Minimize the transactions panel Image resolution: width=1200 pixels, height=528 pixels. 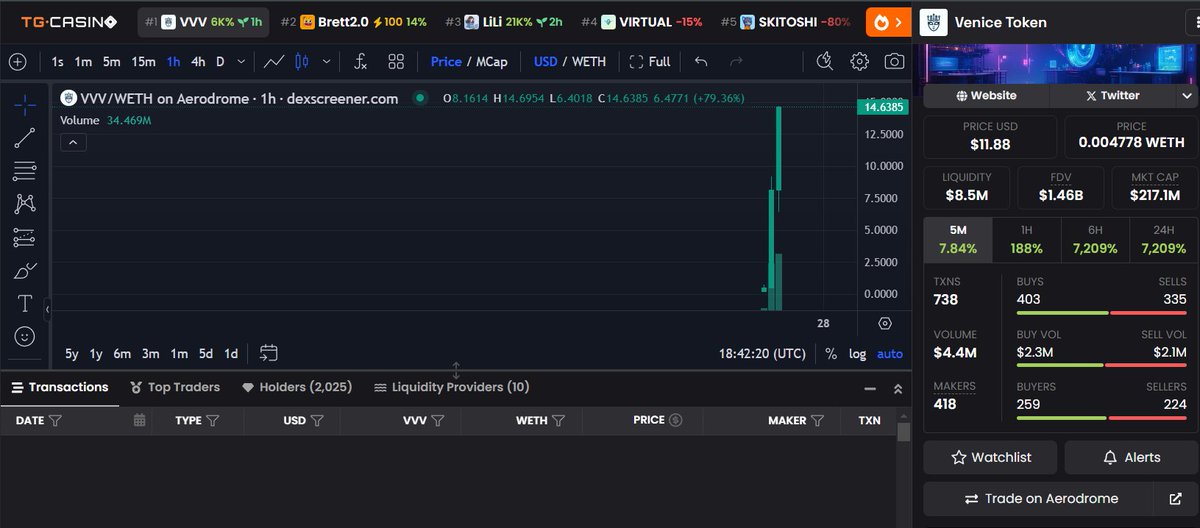pos(869,388)
